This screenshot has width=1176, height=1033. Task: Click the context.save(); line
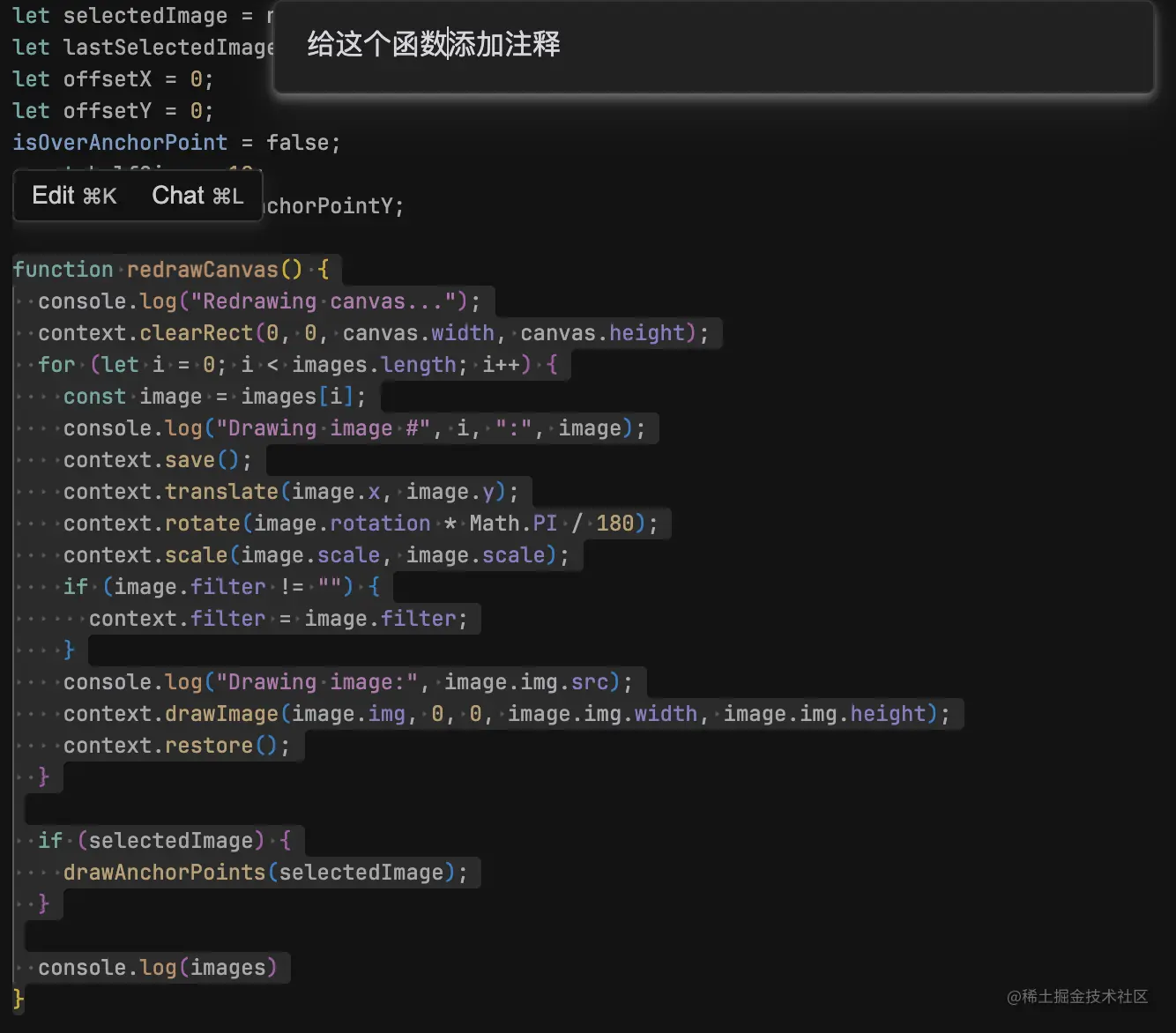coord(158,460)
